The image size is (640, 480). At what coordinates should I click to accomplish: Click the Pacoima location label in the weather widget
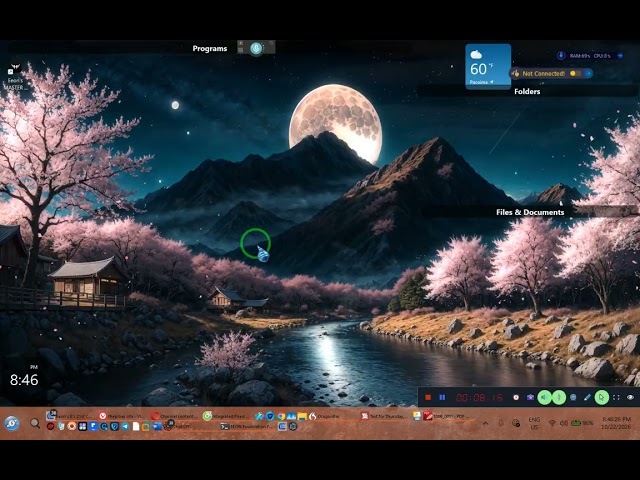coord(478,82)
